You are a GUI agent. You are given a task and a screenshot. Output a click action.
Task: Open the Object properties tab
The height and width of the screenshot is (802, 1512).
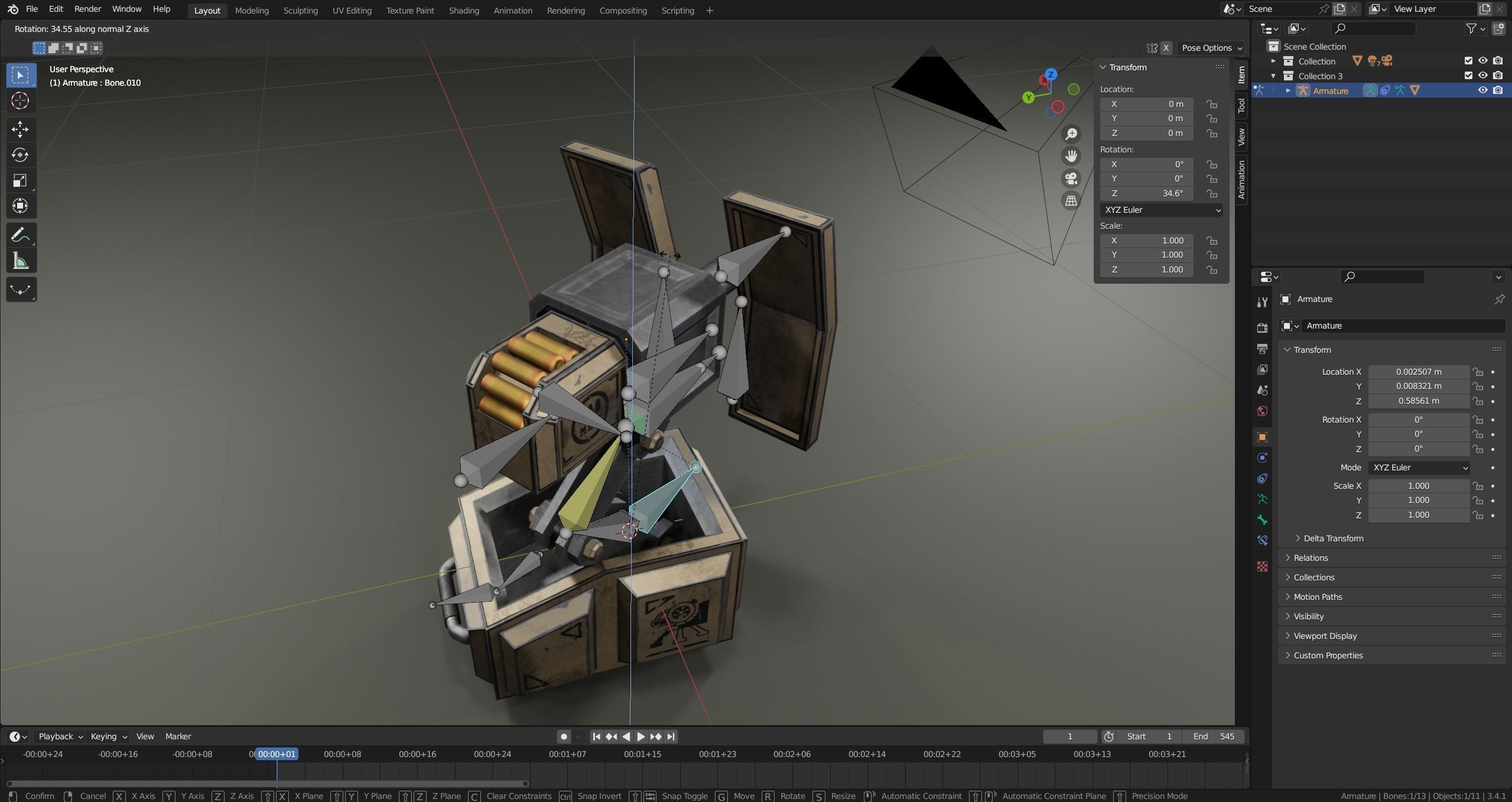click(x=1262, y=437)
